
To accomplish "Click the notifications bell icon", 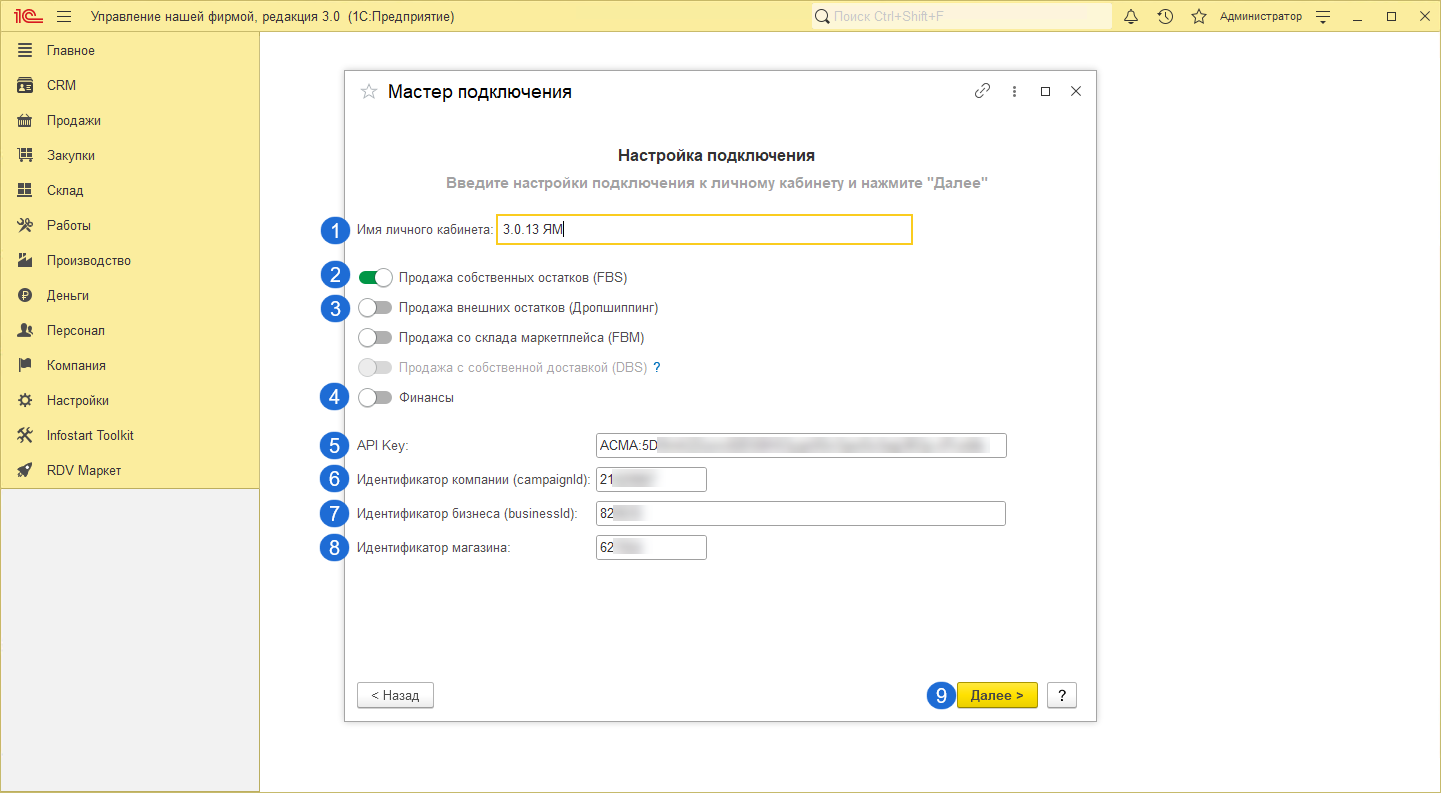I will (x=1131, y=17).
